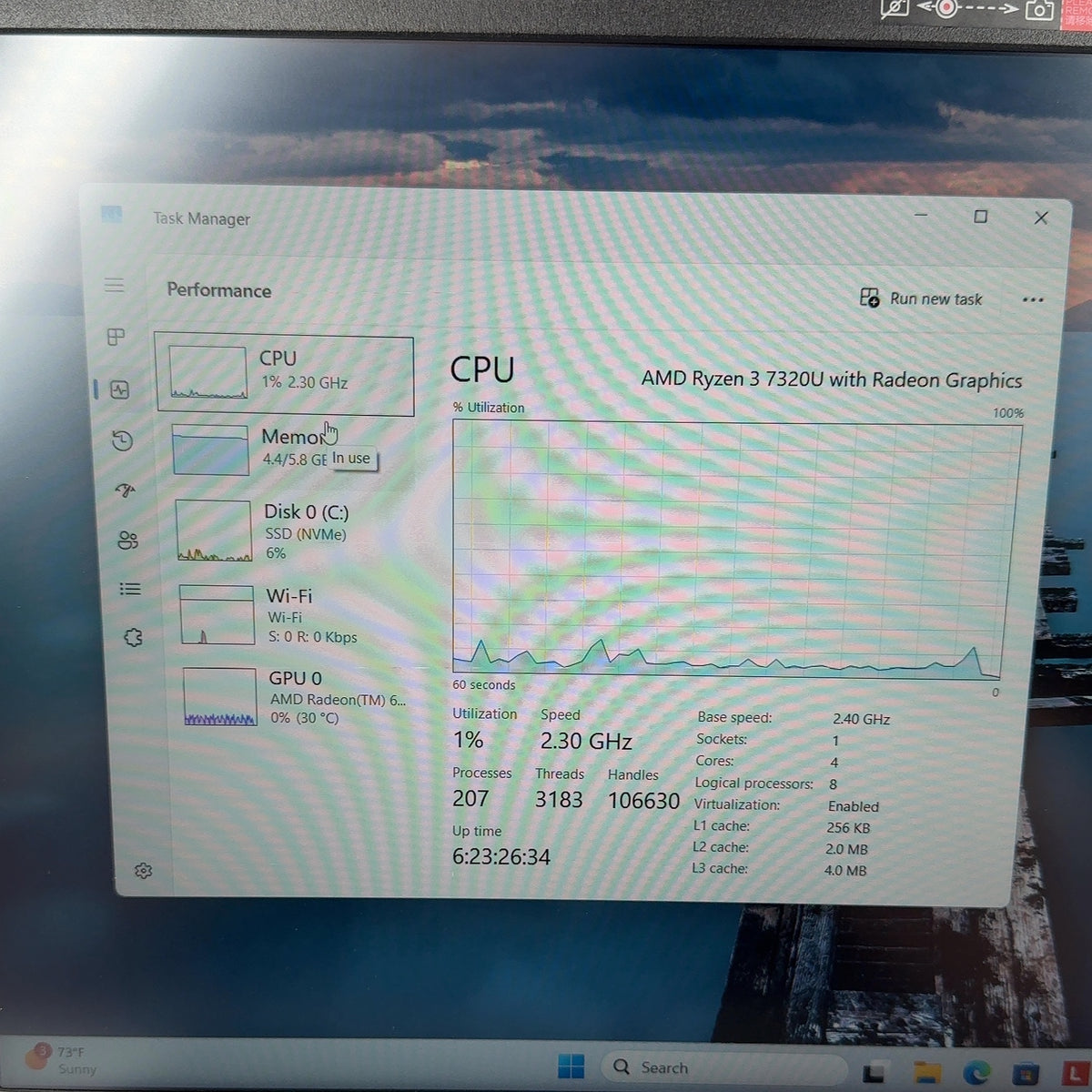Screen dimensions: 1092x1092
Task: Click the % Utilization graph label
Action: [x=489, y=408]
